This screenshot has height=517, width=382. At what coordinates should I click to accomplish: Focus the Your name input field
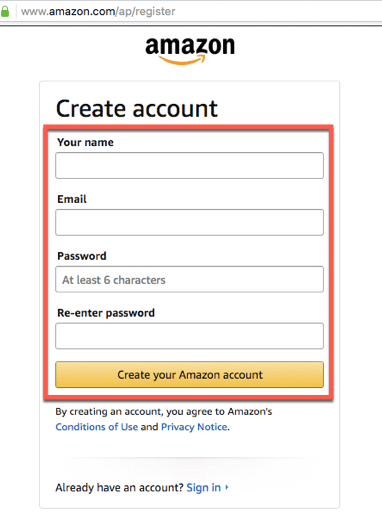tap(189, 165)
